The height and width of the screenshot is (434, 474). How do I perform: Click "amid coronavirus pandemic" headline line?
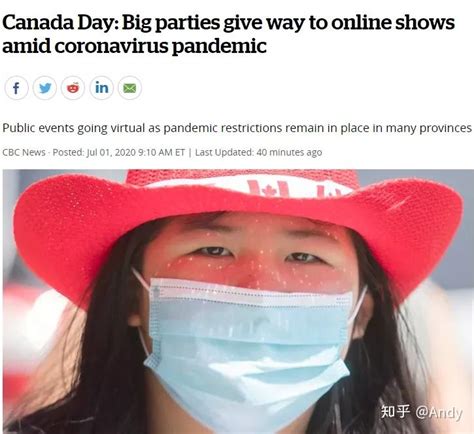coord(135,46)
